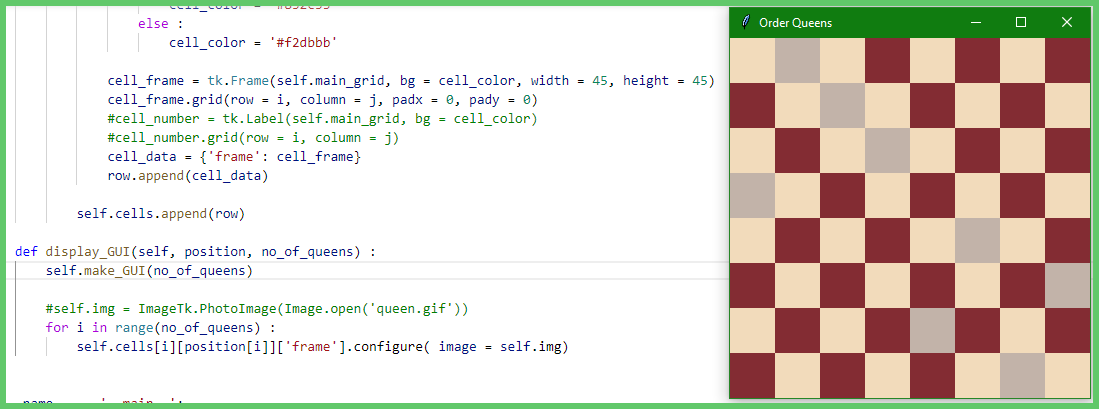1099x409 pixels.
Task: Click the commented '#cell_number = tk.Label' line
Action: point(322,118)
